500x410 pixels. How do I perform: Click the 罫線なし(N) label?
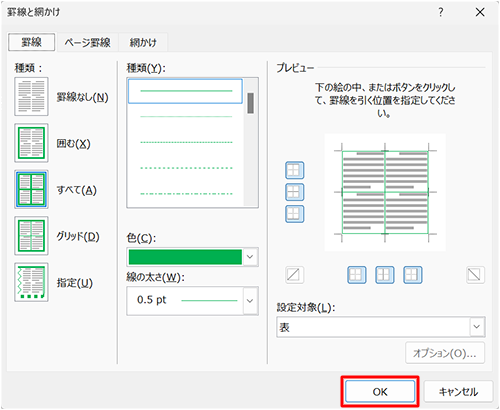point(82,97)
